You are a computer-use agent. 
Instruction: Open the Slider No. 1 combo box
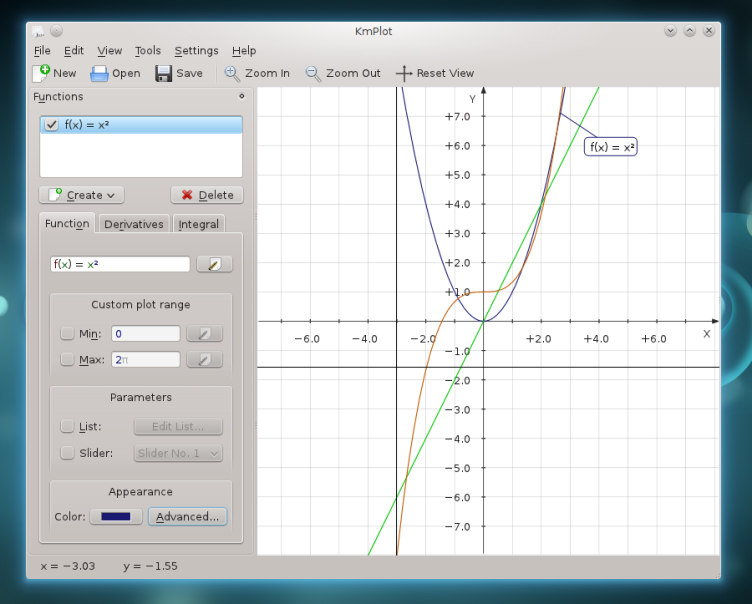click(178, 453)
